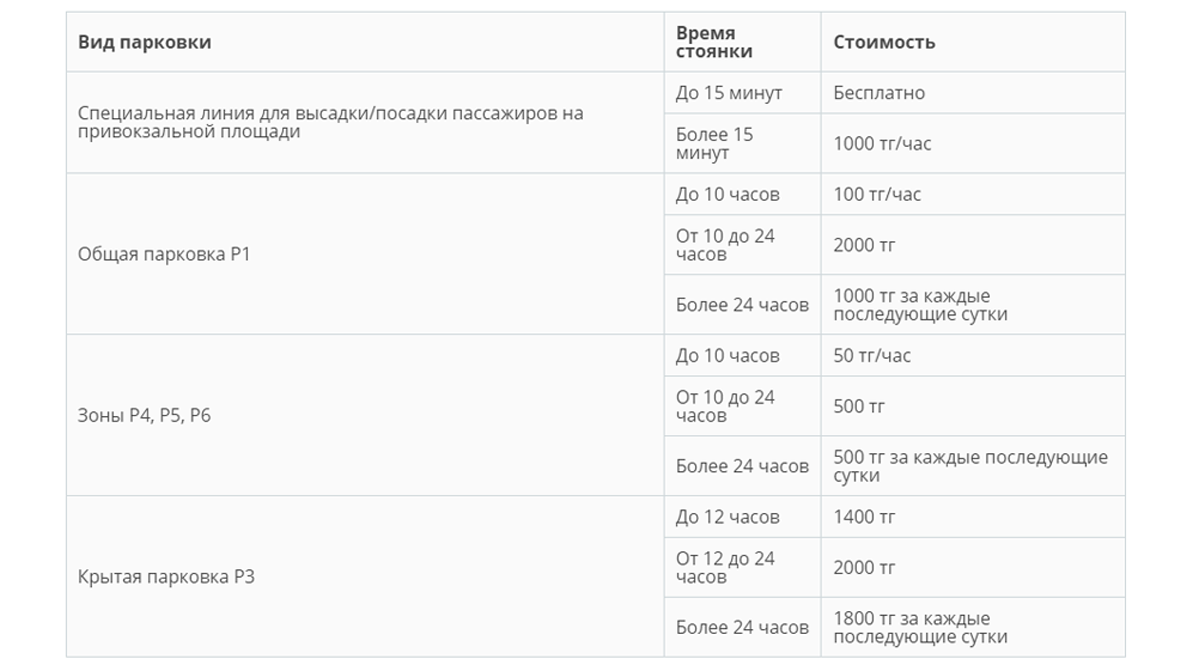This screenshot has height=671, width=1193.
Task: Select '1800 тг за каждые последующие сутки' cell
Action: pos(973,627)
